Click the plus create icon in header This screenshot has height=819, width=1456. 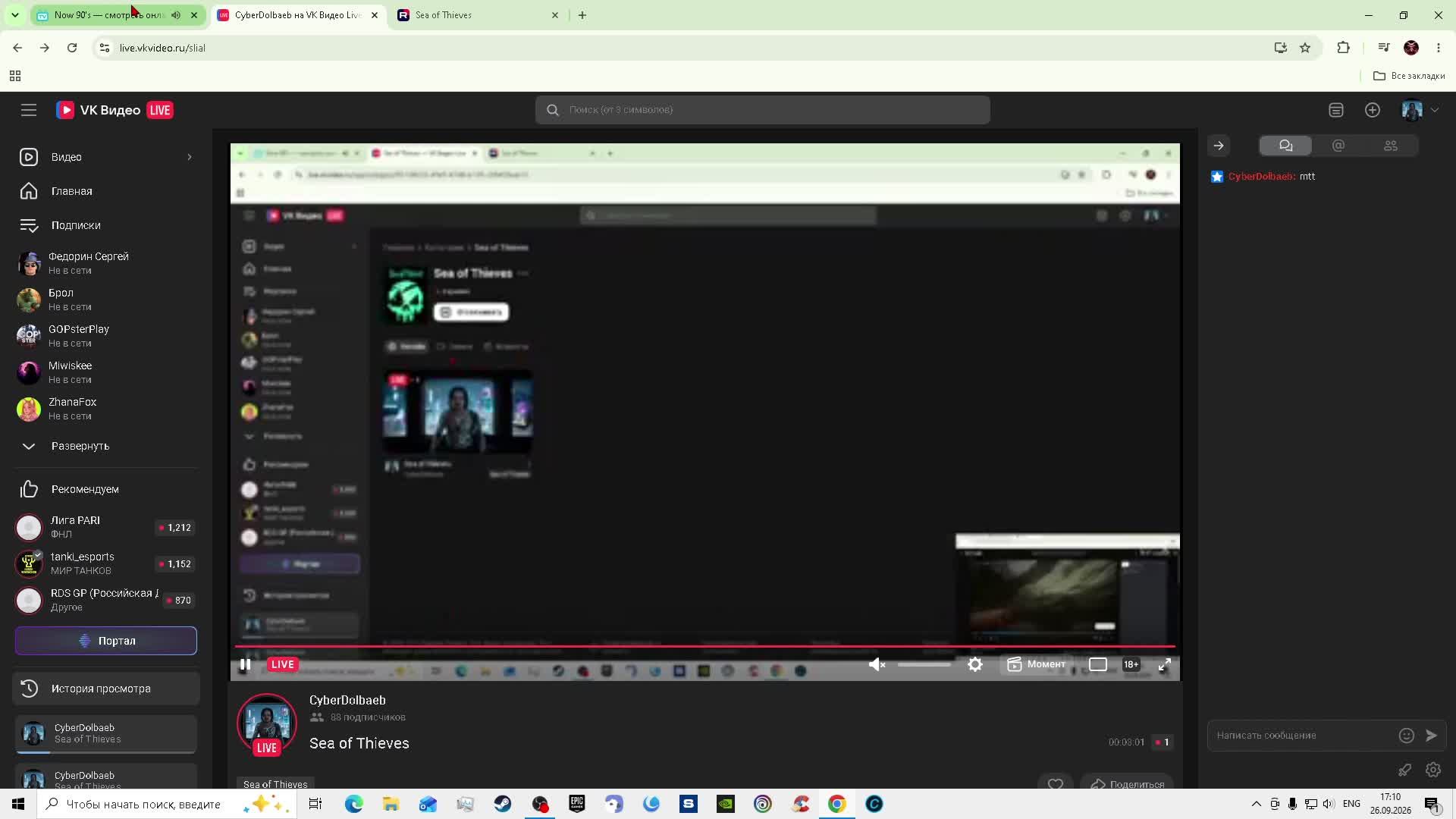1373,110
